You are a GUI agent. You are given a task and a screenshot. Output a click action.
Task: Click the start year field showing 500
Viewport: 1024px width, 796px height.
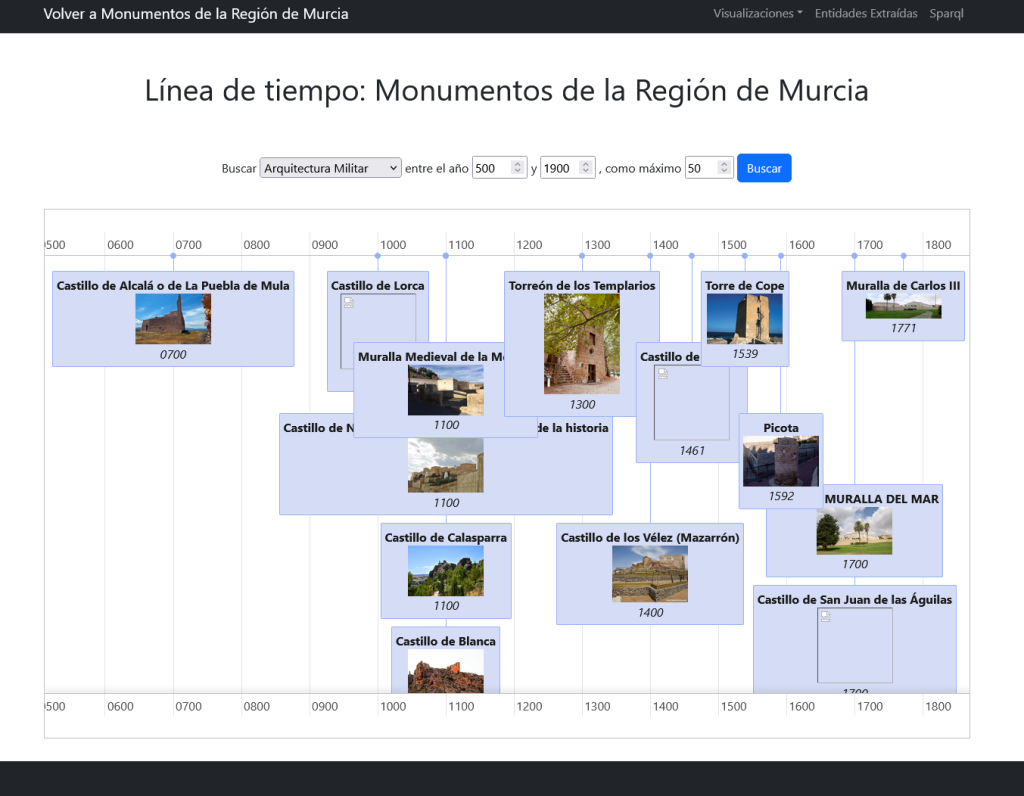490,168
